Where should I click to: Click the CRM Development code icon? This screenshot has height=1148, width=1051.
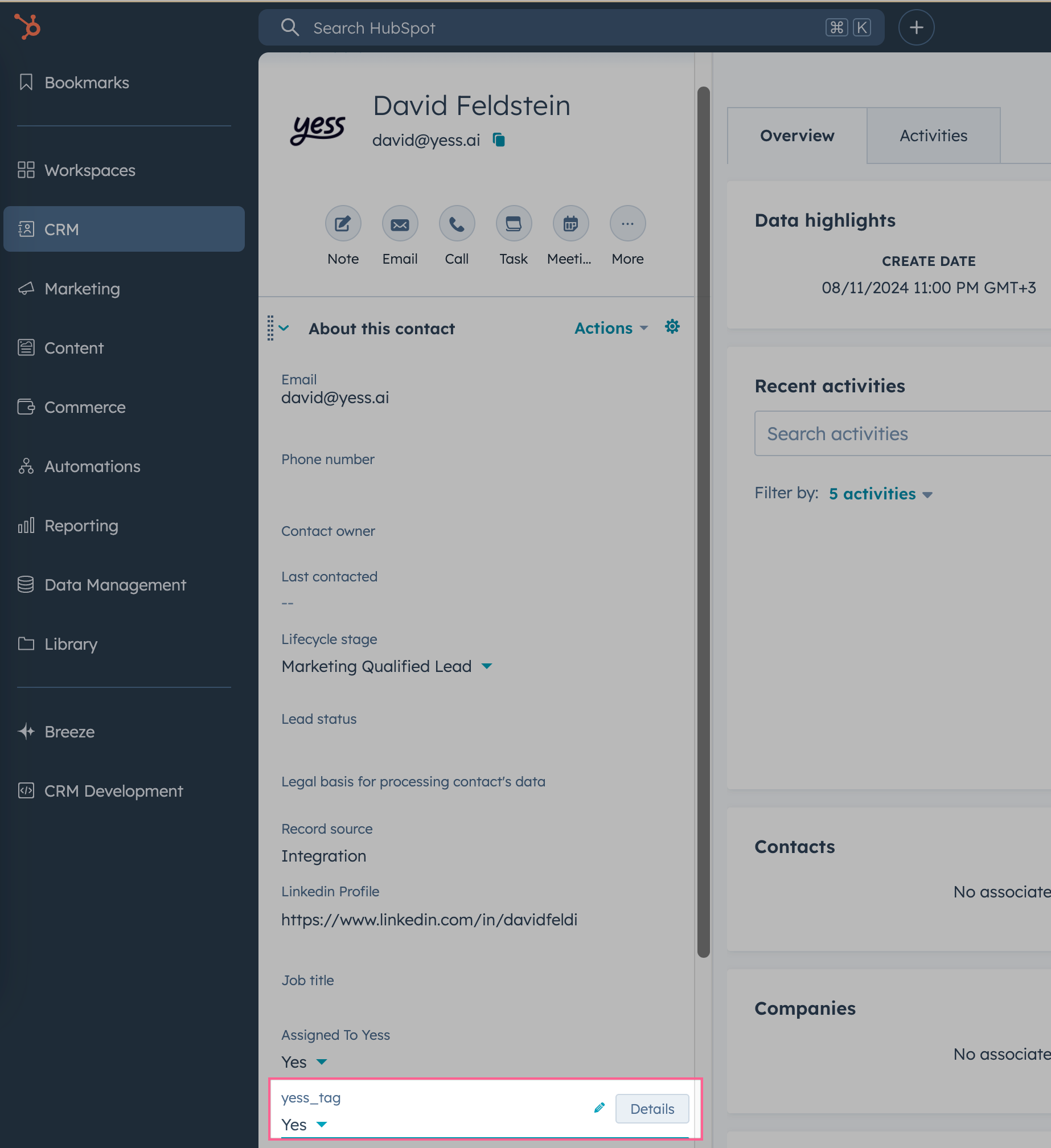[26, 790]
